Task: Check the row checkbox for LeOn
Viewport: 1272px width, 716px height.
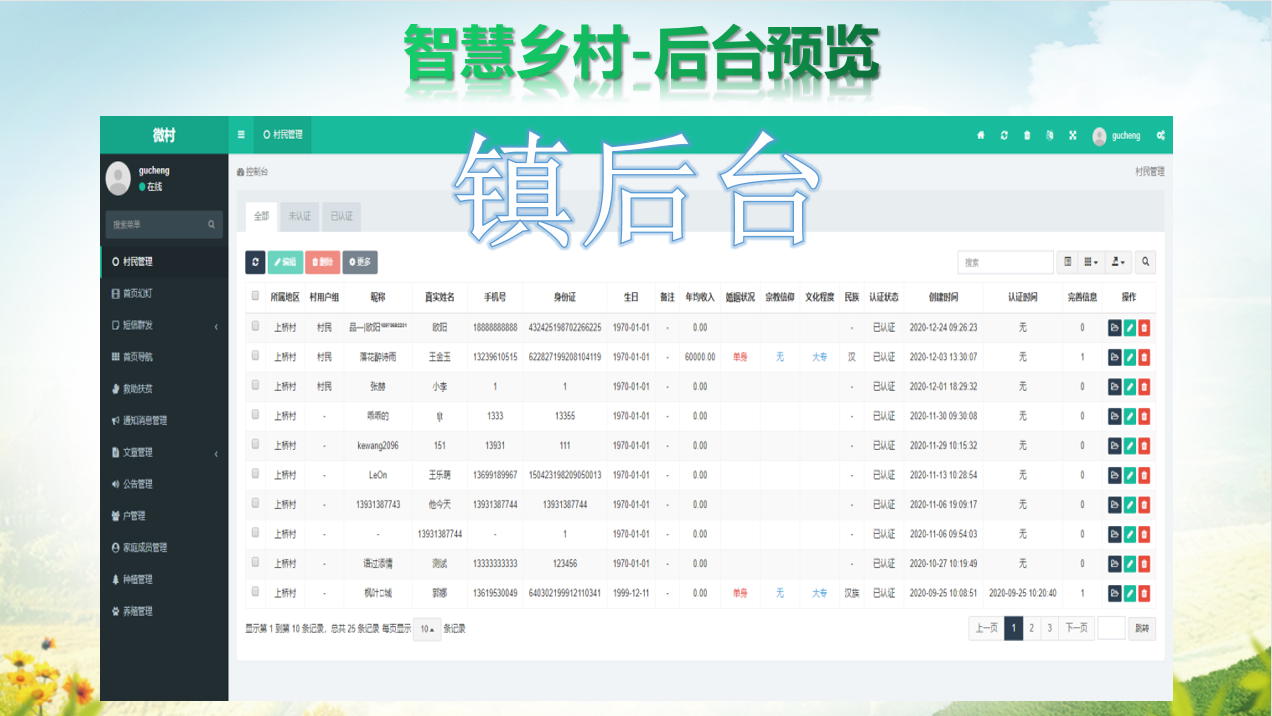Action: click(x=256, y=474)
